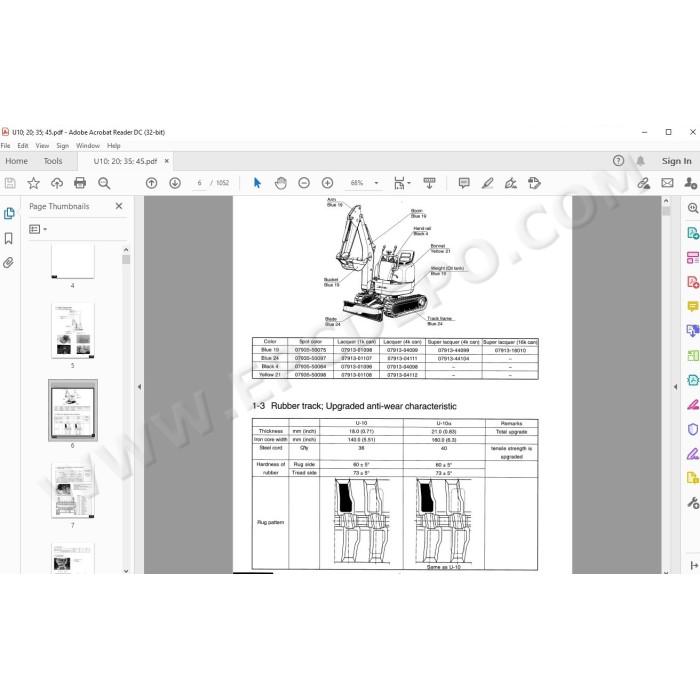
Task: Print the document using printer icon
Action: click(x=80, y=183)
